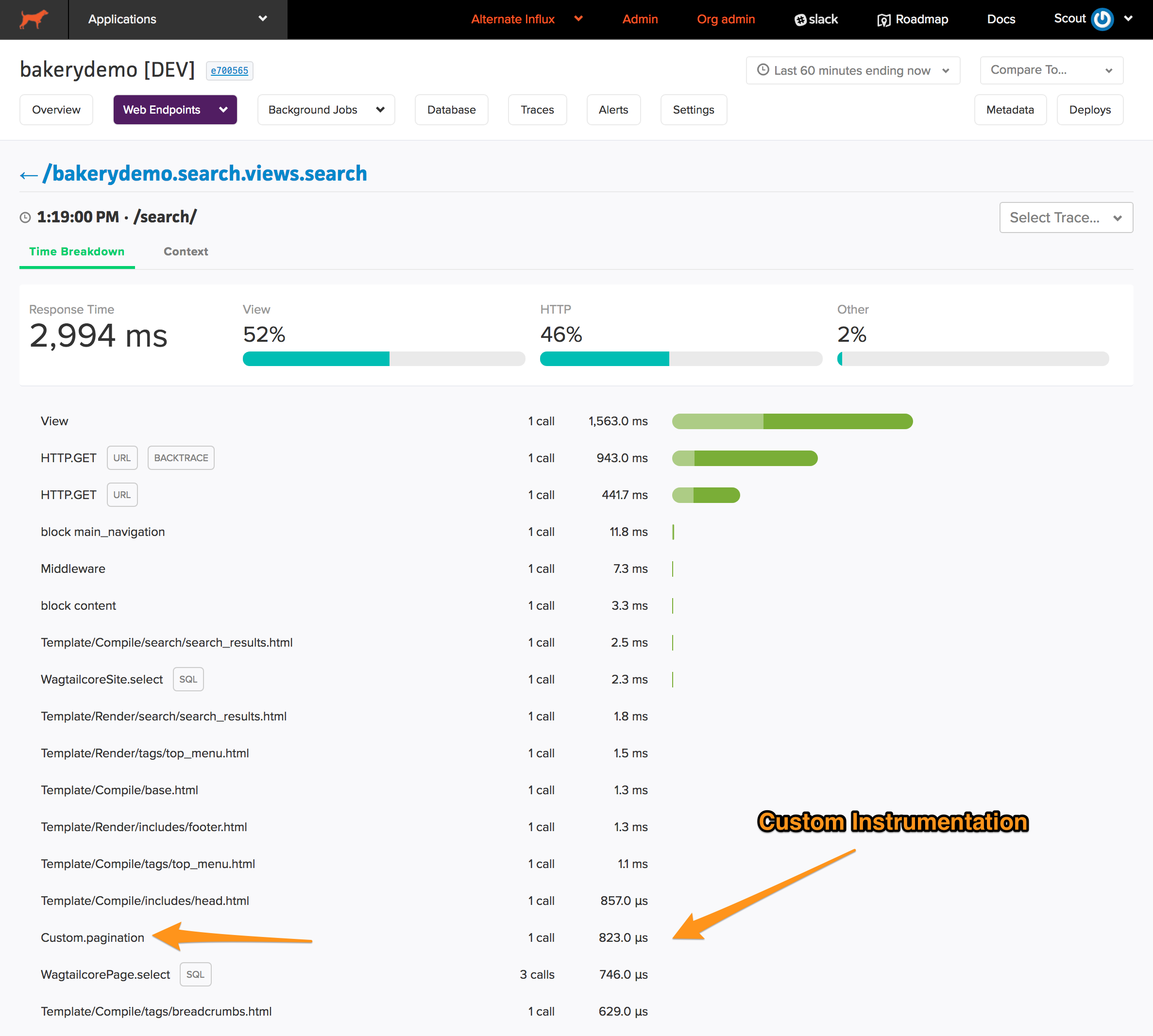Image resolution: width=1153 pixels, height=1036 pixels.
Task: Click the SQL badge on WagtailcoreSite.select
Action: [x=189, y=680]
